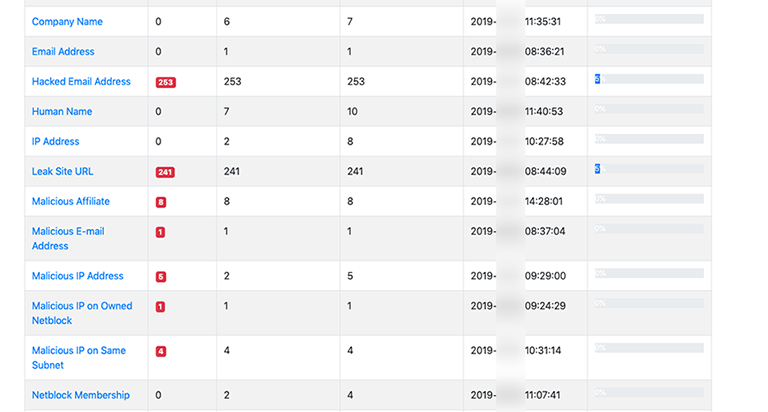Select the Human Name link

tap(61, 112)
